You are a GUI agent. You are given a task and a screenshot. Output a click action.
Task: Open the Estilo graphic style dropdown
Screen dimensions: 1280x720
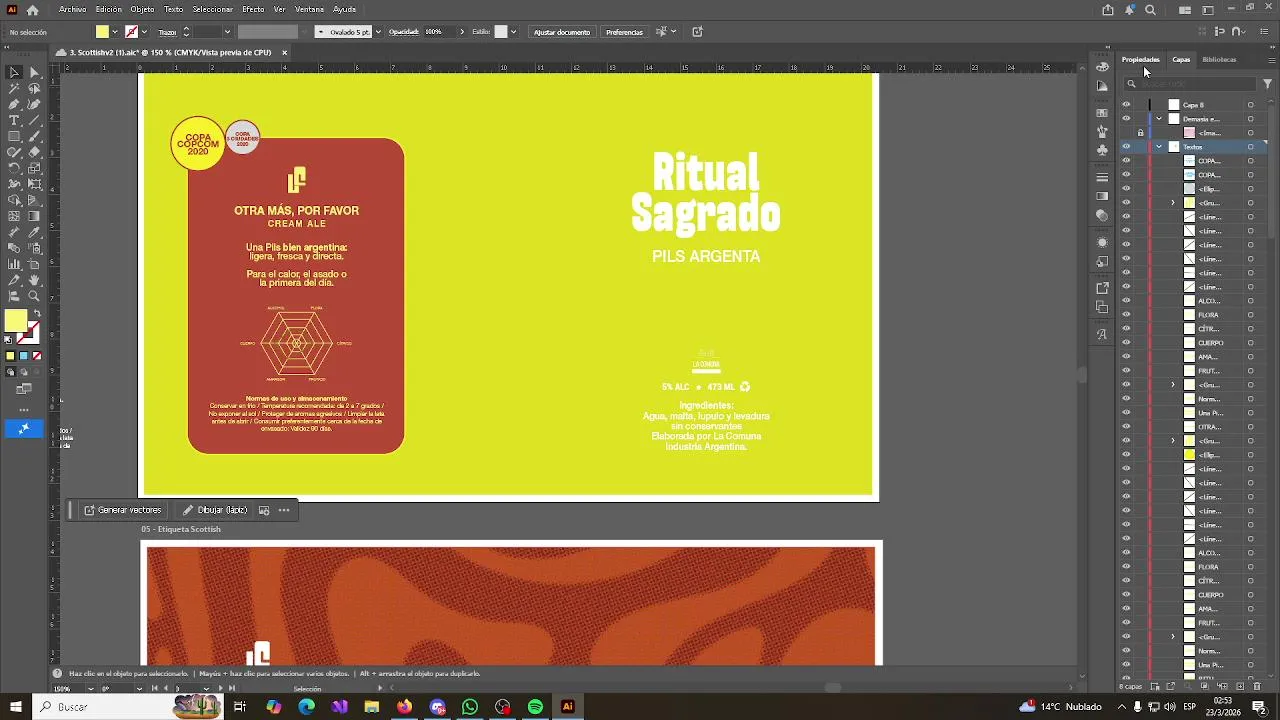[513, 32]
